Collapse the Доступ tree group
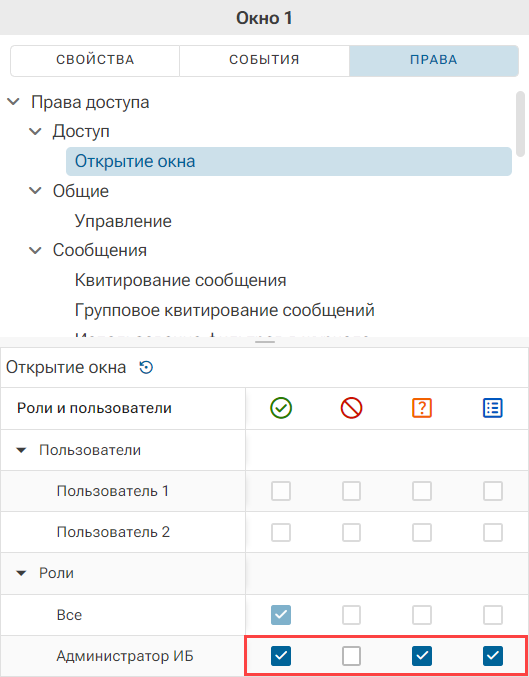Image resolution: width=529 pixels, height=677 pixels. tap(35, 131)
